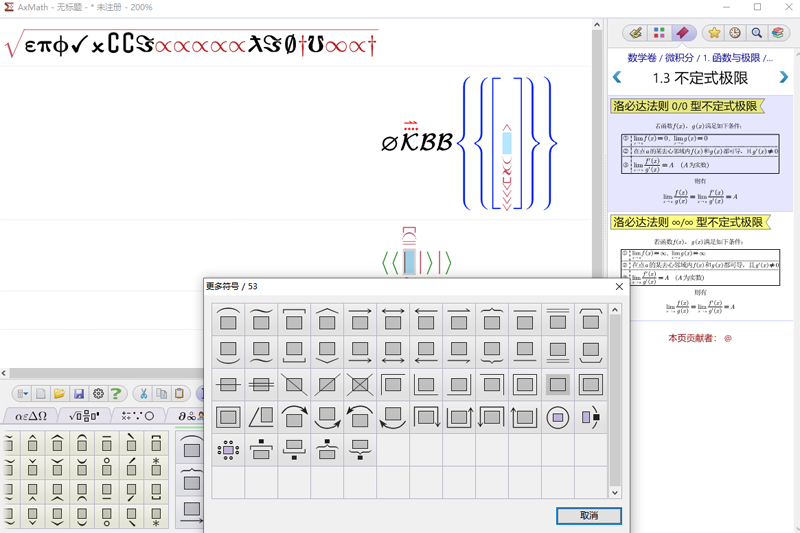Screen dimensions: 800x533
Task: Open the notes editing panel icon
Action: coord(636,33)
